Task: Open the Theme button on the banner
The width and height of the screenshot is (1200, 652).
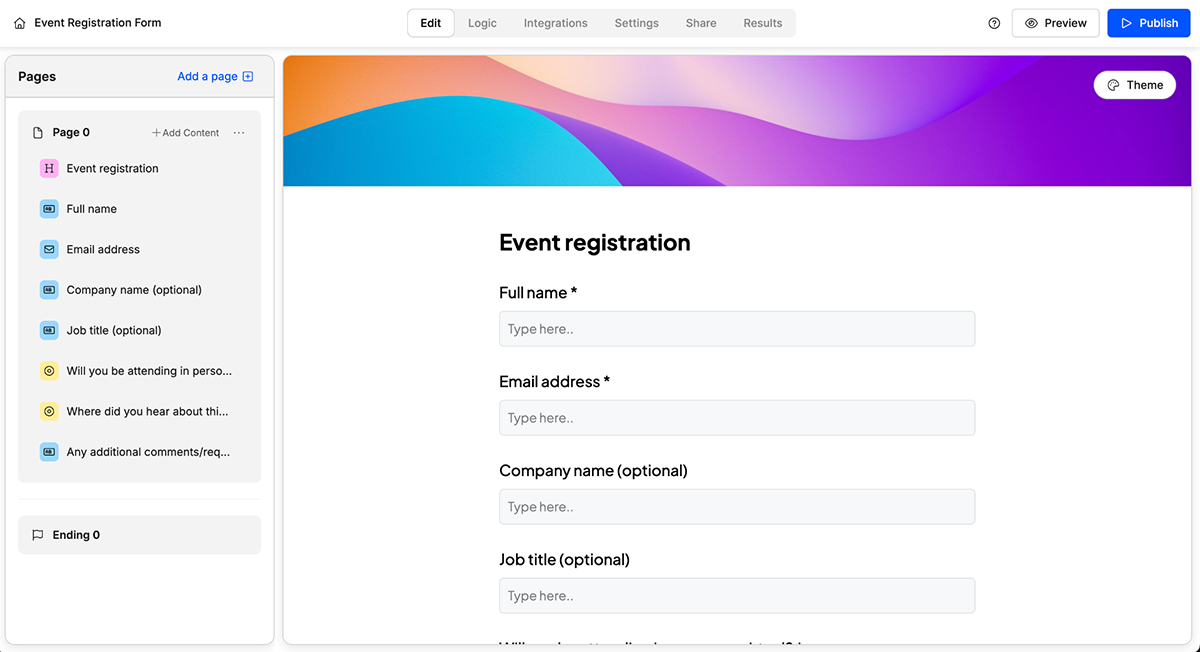Action: point(1134,84)
